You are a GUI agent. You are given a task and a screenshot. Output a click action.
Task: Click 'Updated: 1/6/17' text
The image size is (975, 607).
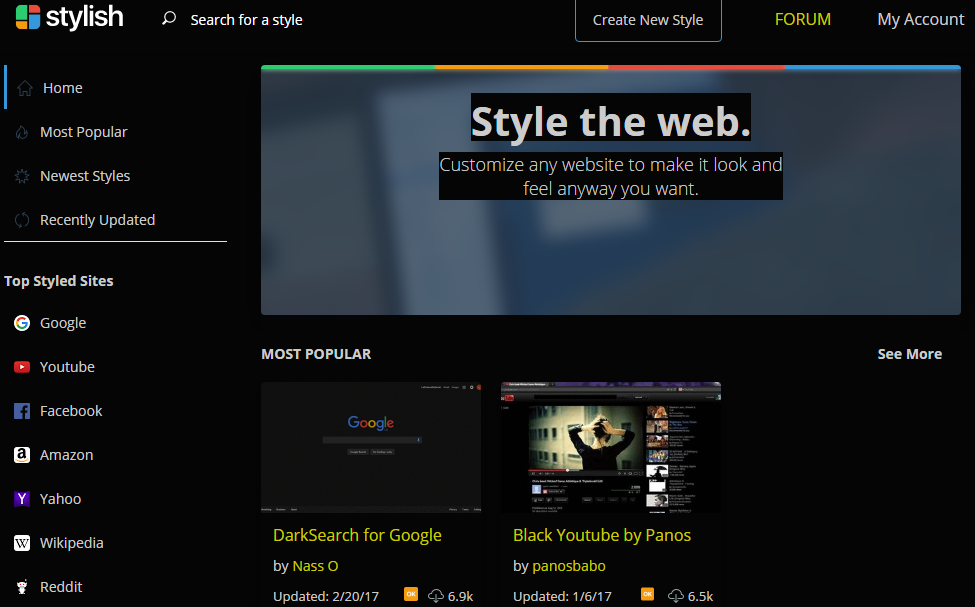(562, 596)
